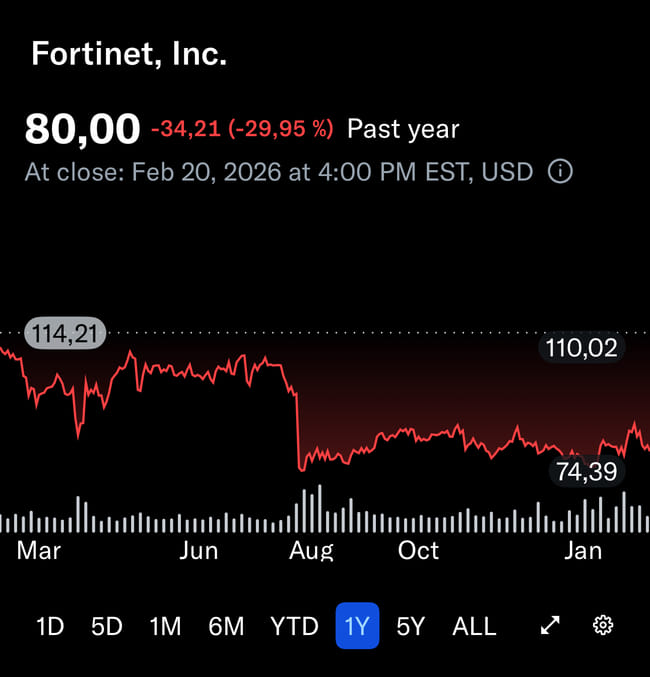
Task: Select the 1D time range
Action: pyautogui.click(x=50, y=626)
